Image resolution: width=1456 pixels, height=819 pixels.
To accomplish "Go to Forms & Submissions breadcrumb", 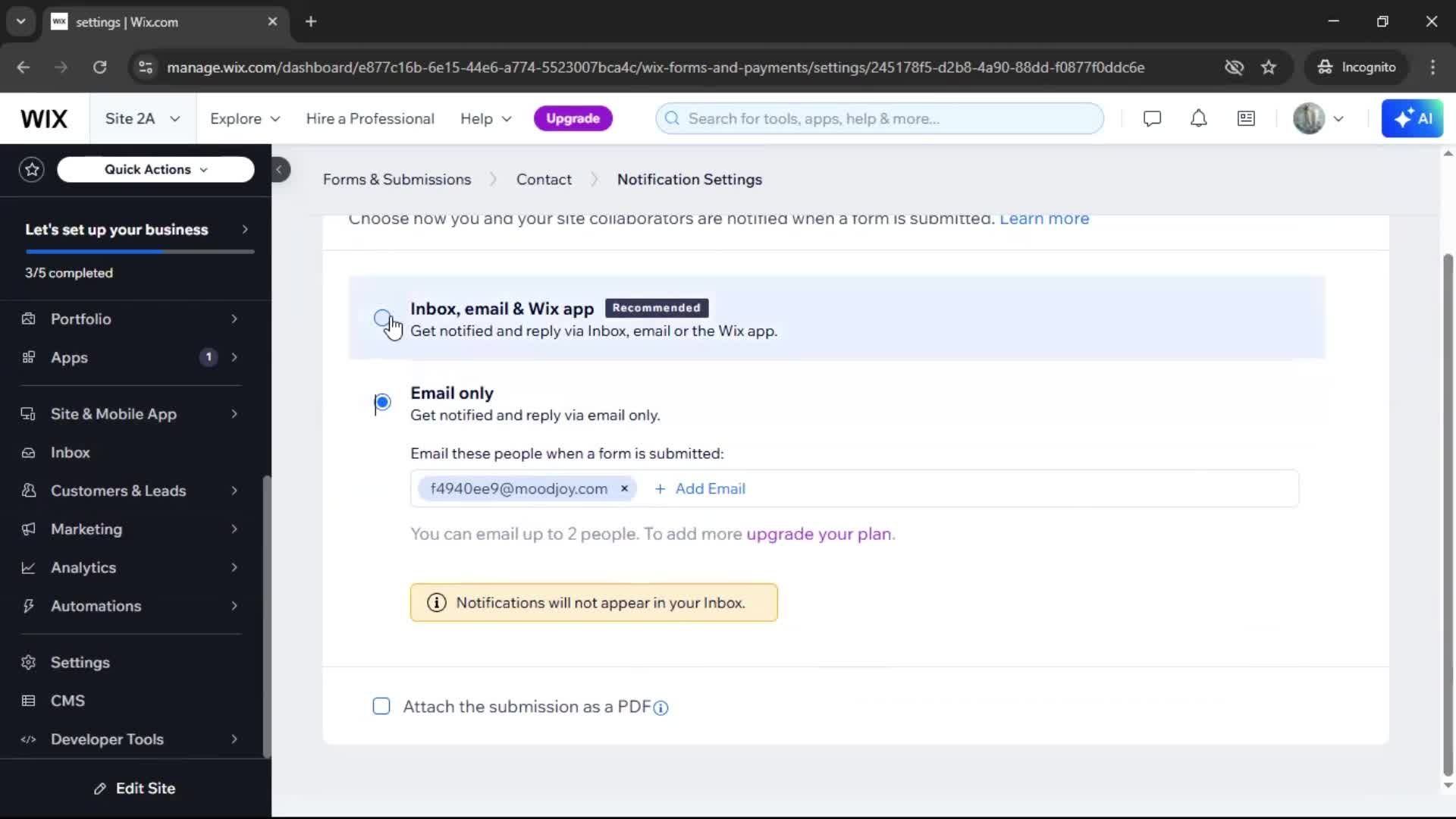I will tap(397, 180).
